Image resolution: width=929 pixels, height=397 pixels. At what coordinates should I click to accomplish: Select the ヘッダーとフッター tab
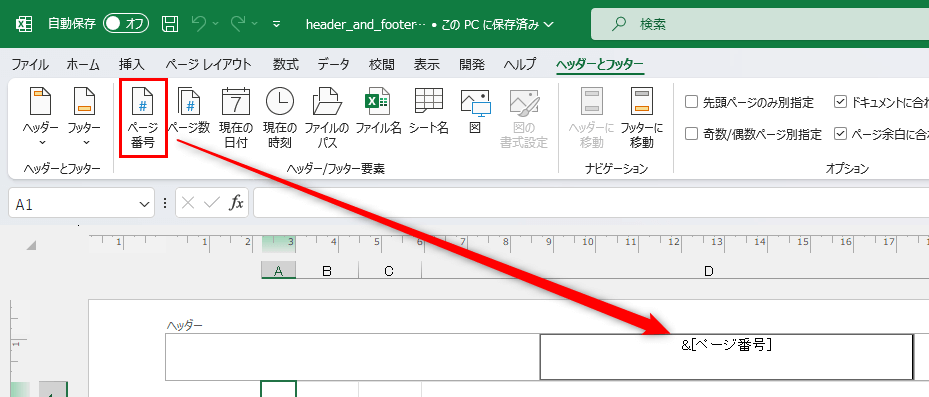point(600,65)
